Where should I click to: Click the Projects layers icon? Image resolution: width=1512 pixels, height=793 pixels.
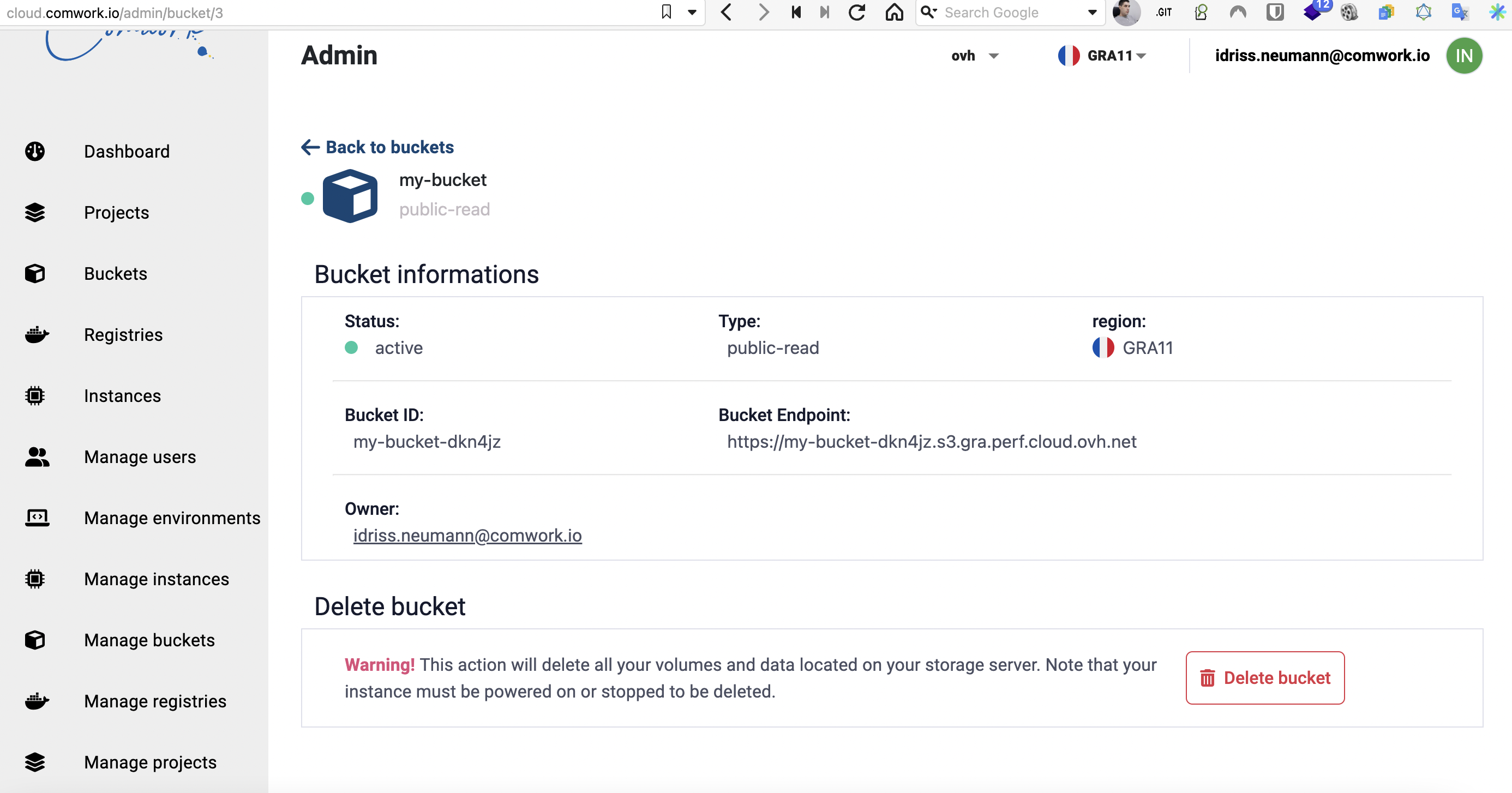(35, 213)
